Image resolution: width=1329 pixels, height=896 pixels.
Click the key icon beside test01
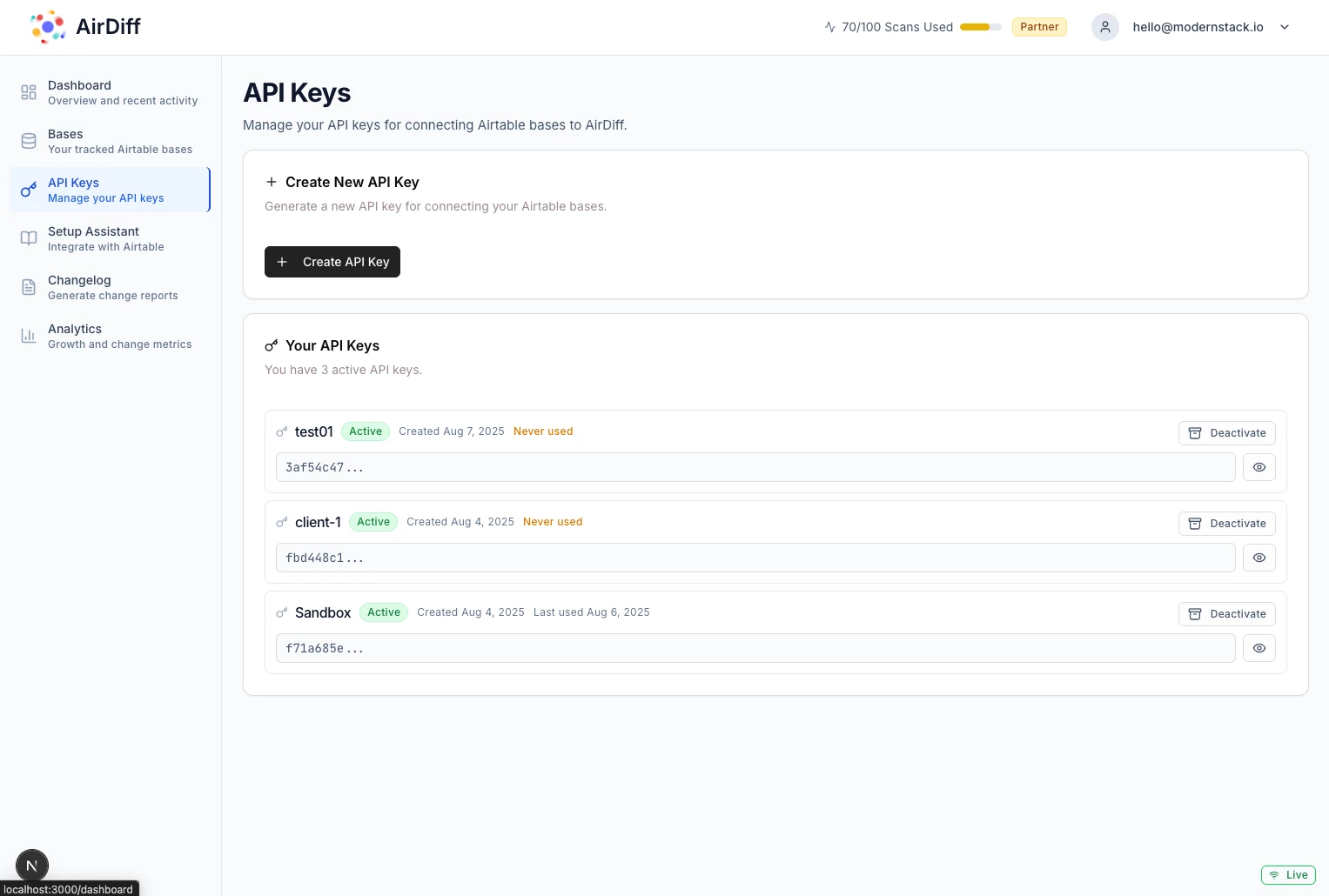pos(282,431)
